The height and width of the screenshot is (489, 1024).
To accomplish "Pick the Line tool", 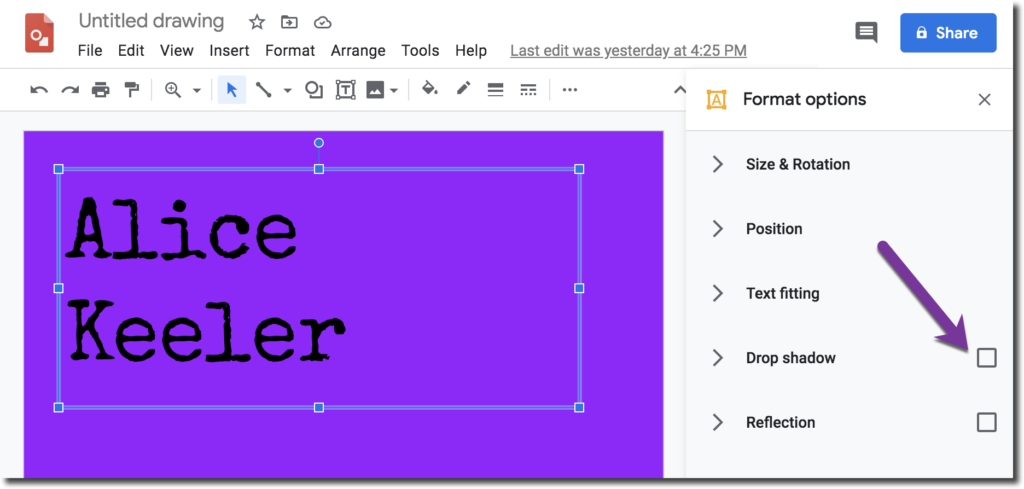I will 264,90.
